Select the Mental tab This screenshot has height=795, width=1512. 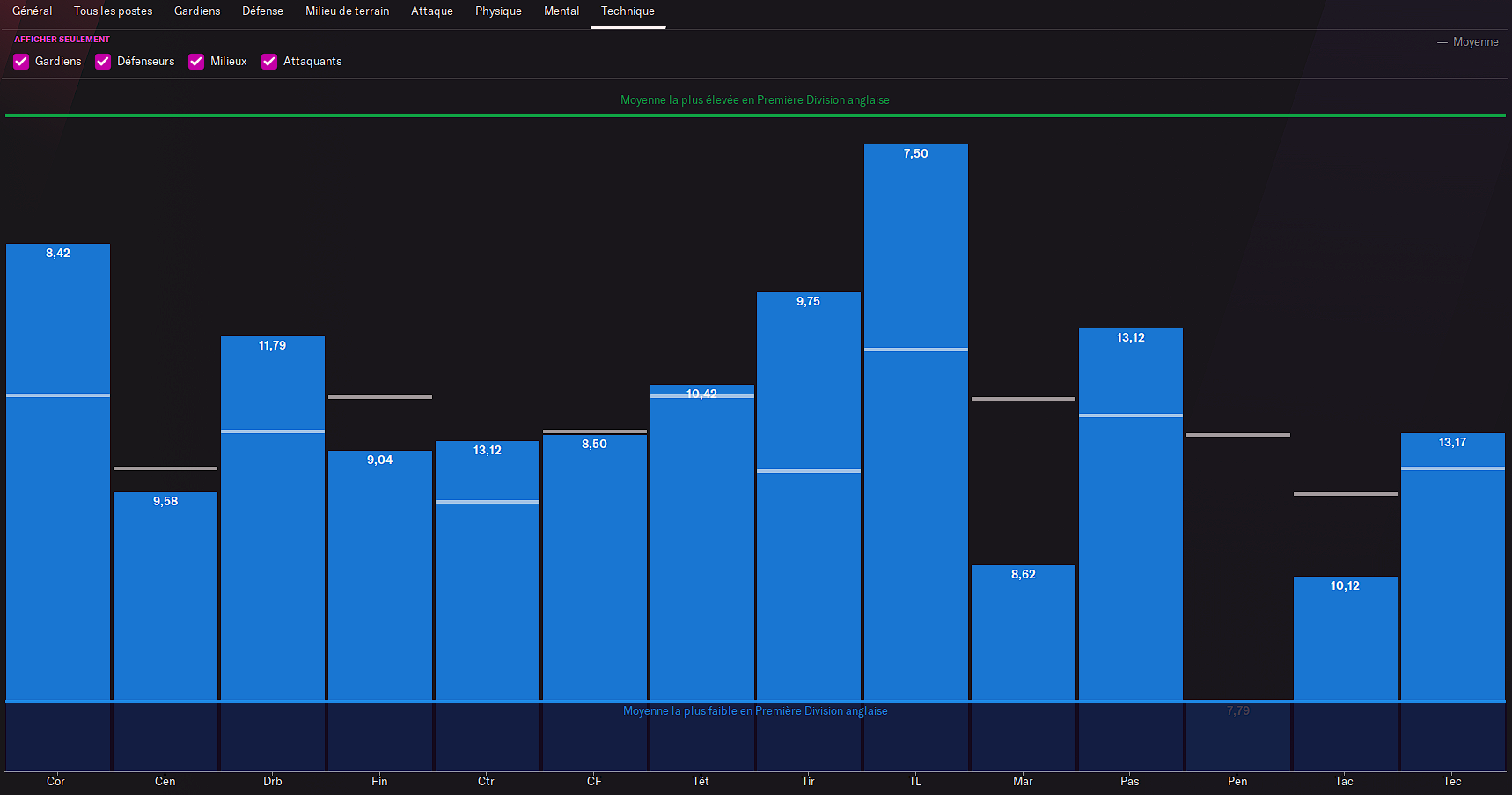(x=561, y=11)
